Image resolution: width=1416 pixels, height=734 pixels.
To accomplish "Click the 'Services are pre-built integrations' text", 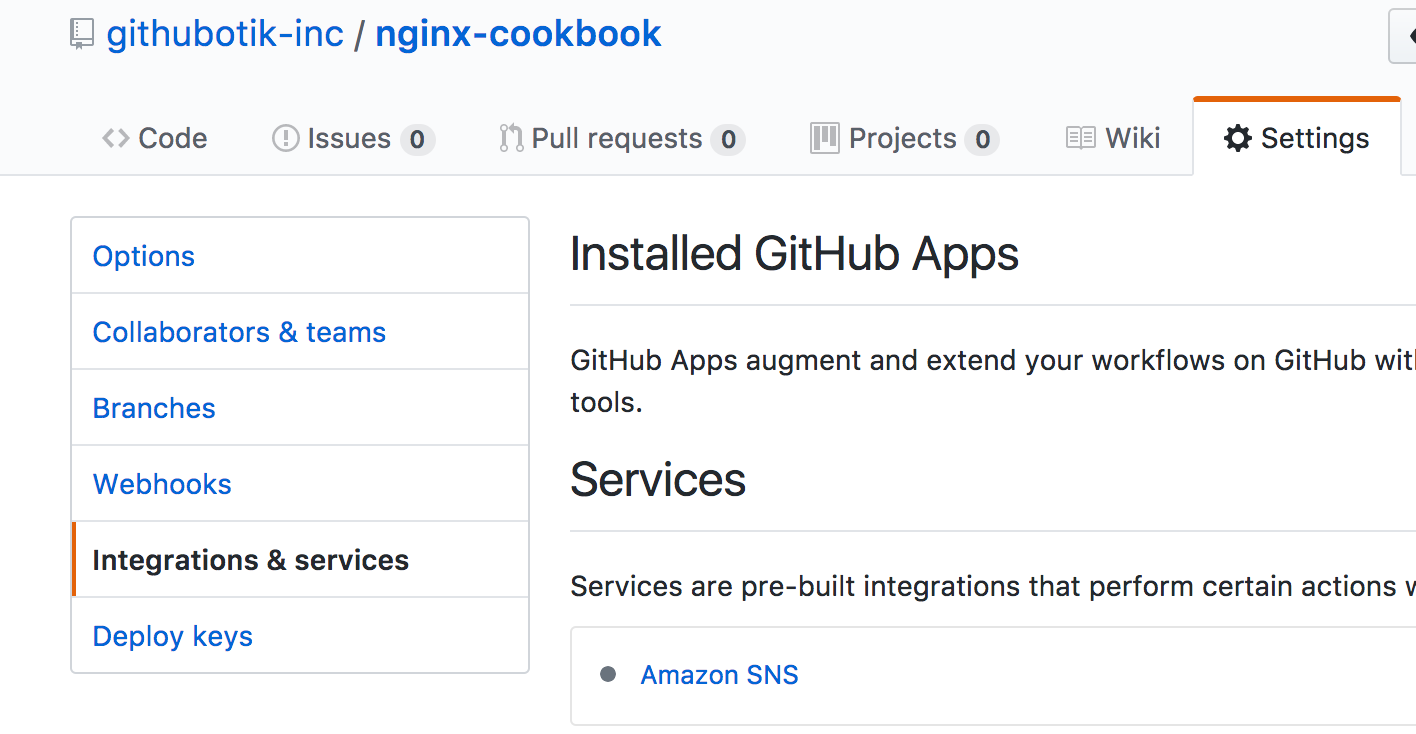I will (992, 586).
